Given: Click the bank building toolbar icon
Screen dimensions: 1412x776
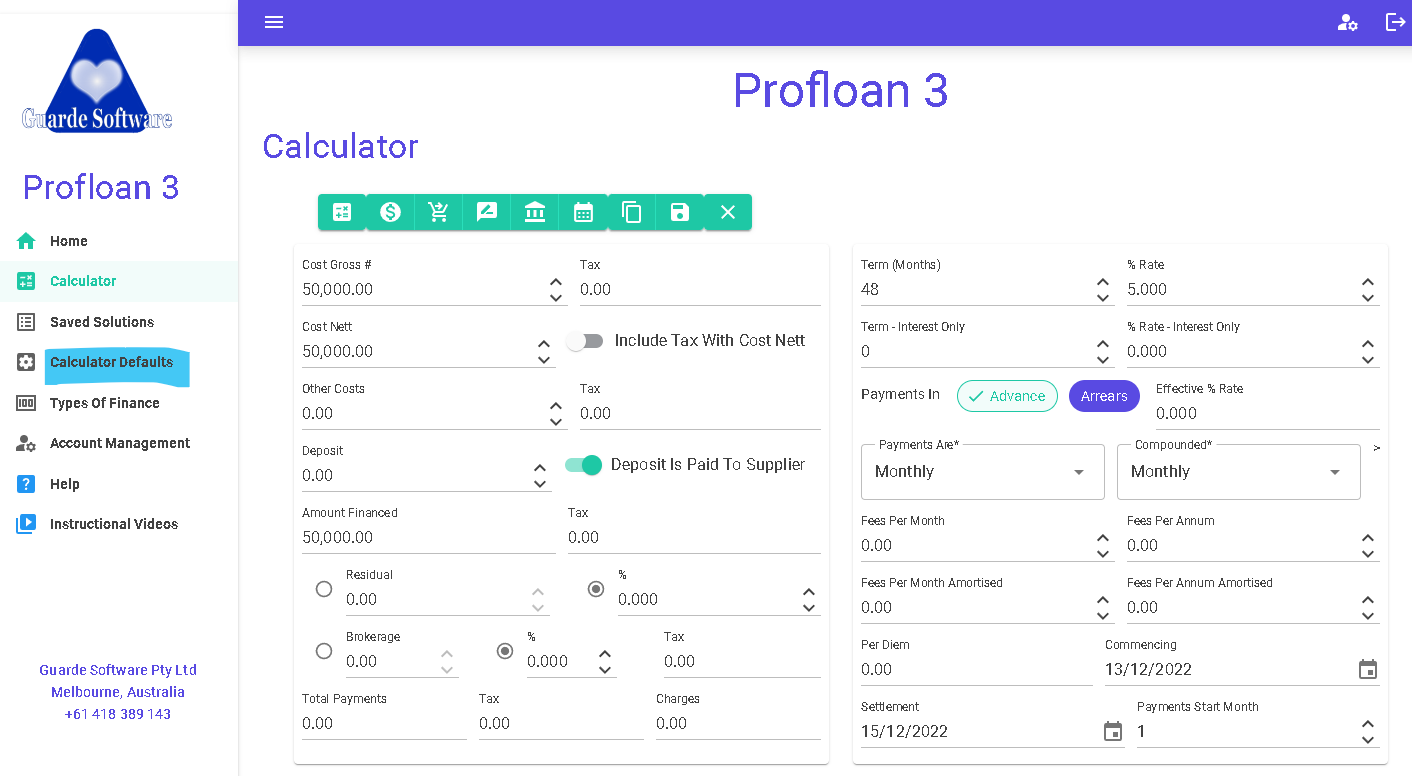Looking at the screenshot, I should pyautogui.click(x=535, y=212).
